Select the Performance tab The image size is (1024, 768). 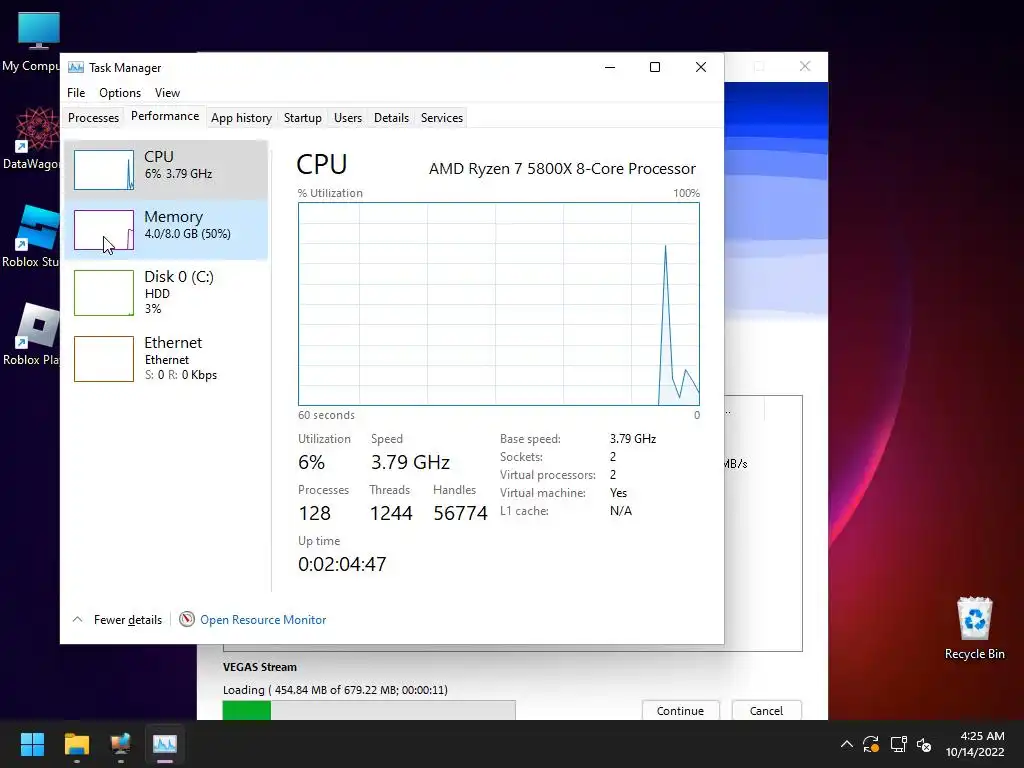tap(165, 116)
